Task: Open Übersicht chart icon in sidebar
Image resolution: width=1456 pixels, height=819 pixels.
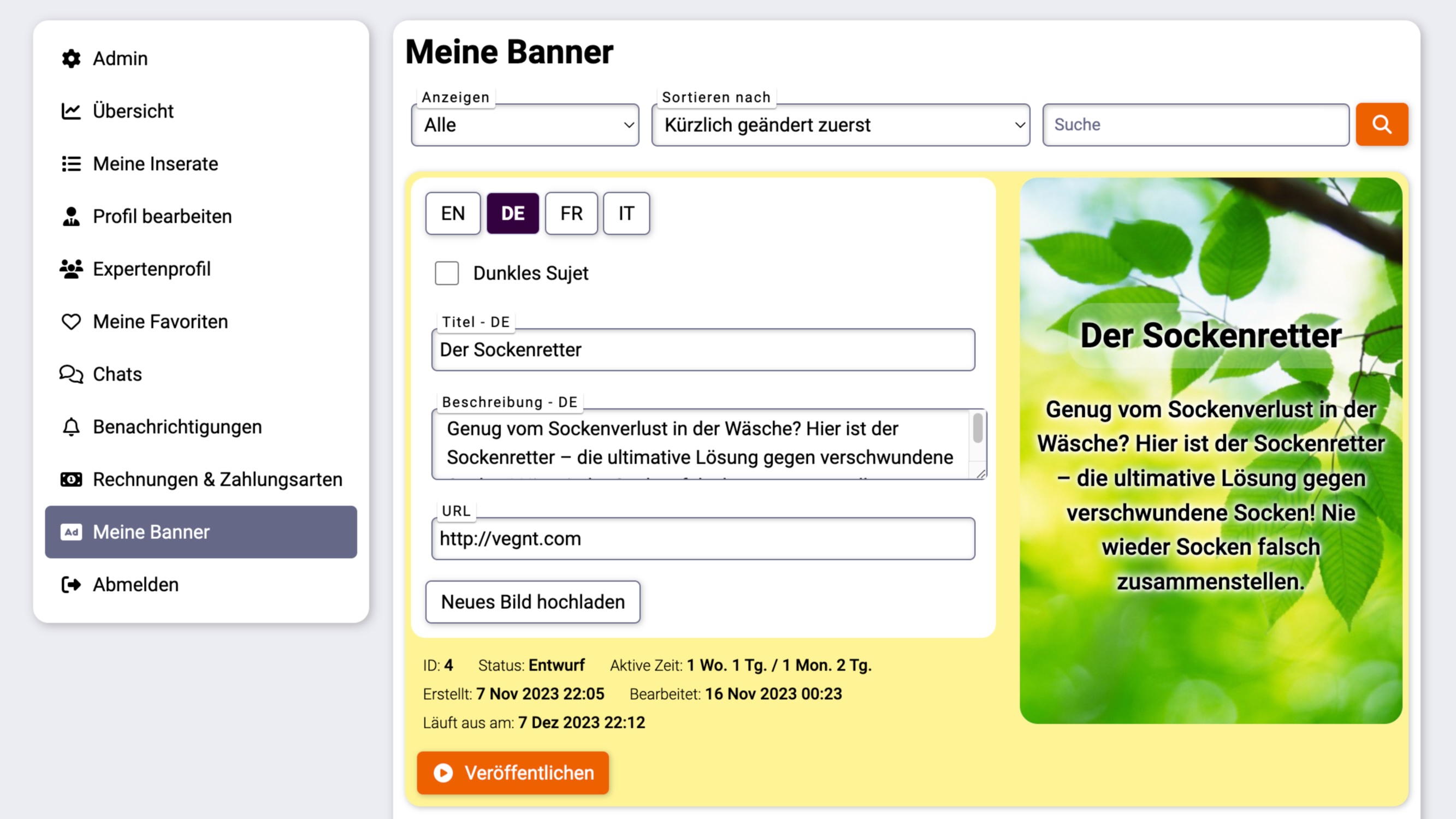Action: click(x=71, y=111)
